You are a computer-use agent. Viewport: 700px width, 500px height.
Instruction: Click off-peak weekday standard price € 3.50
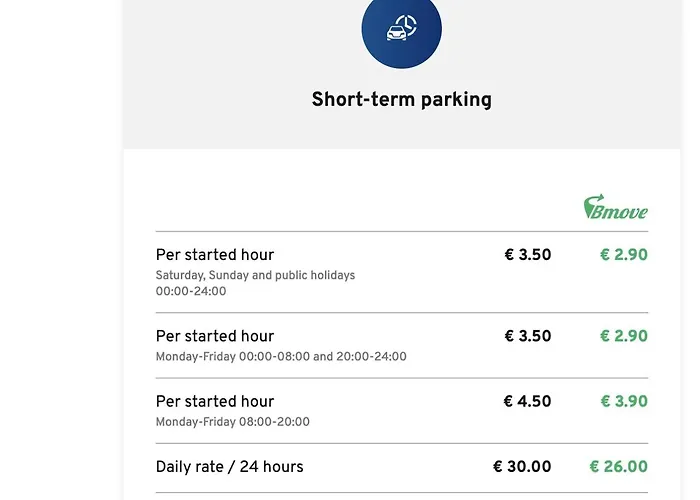[x=527, y=336]
